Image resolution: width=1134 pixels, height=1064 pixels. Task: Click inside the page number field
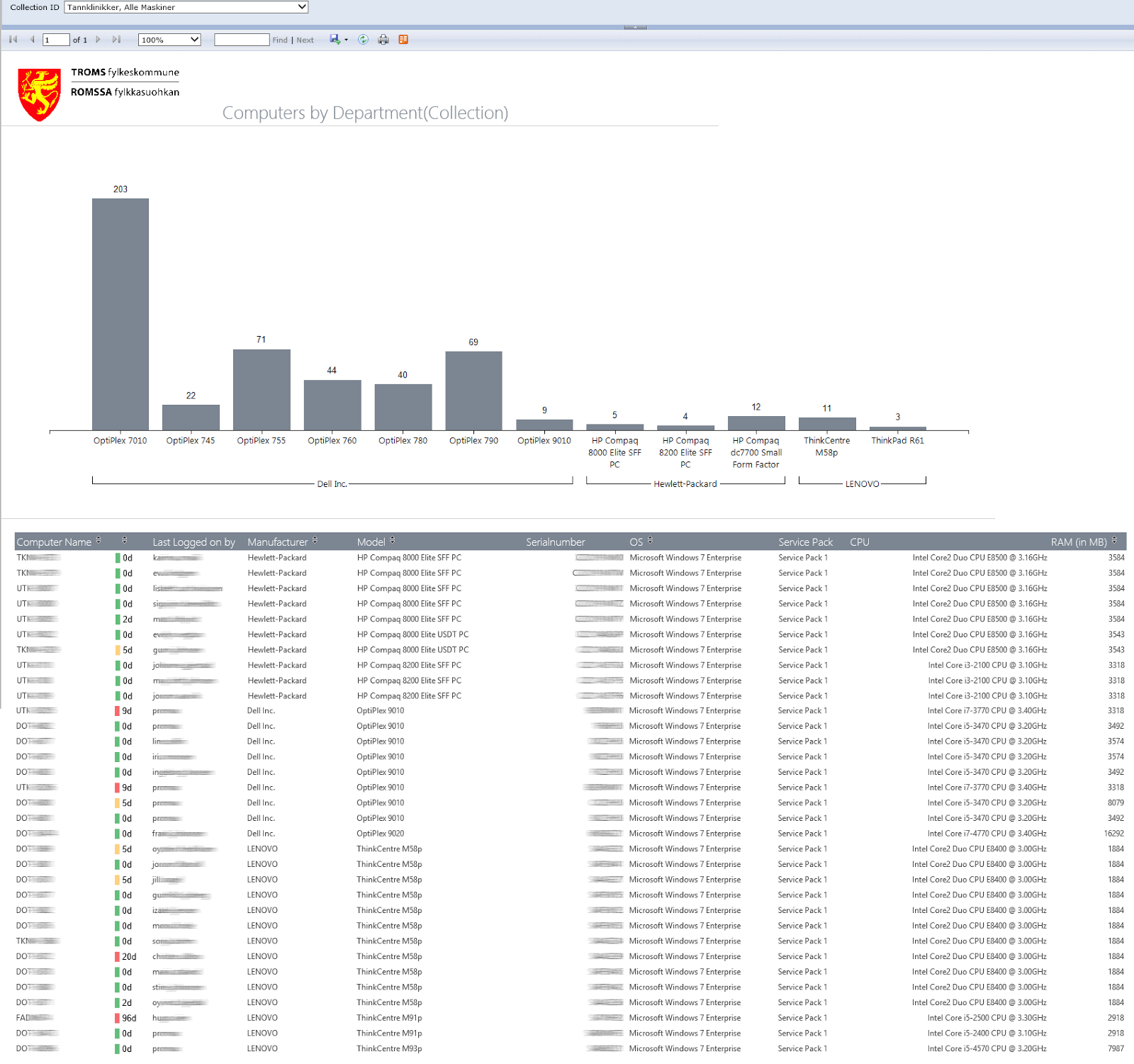(x=56, y=40)
